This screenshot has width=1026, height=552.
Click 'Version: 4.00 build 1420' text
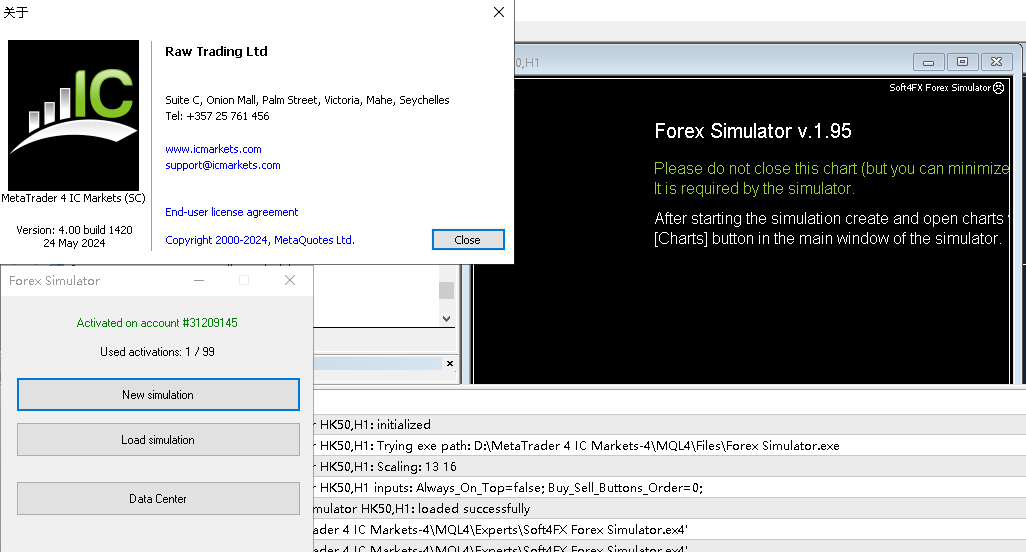(74, 230)
